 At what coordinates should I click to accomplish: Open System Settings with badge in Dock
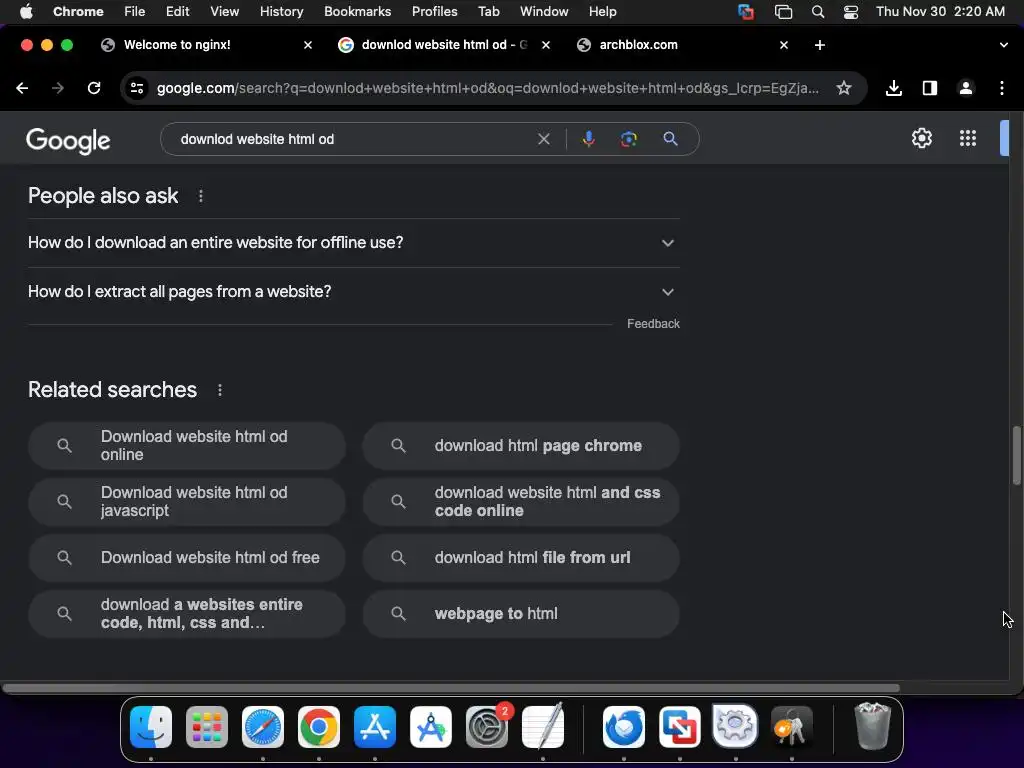click(x=487, y=727)
